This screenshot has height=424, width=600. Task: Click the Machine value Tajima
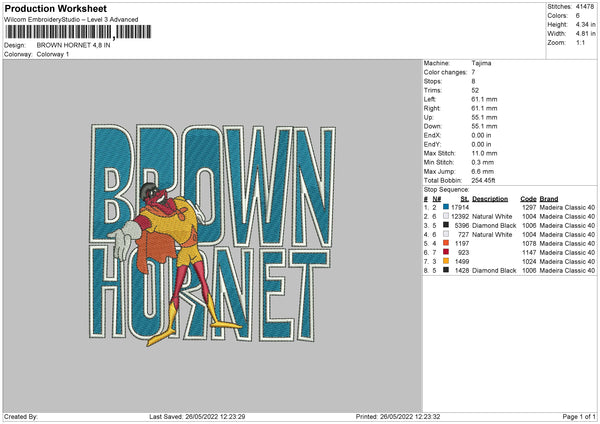[x=481, y=63]
